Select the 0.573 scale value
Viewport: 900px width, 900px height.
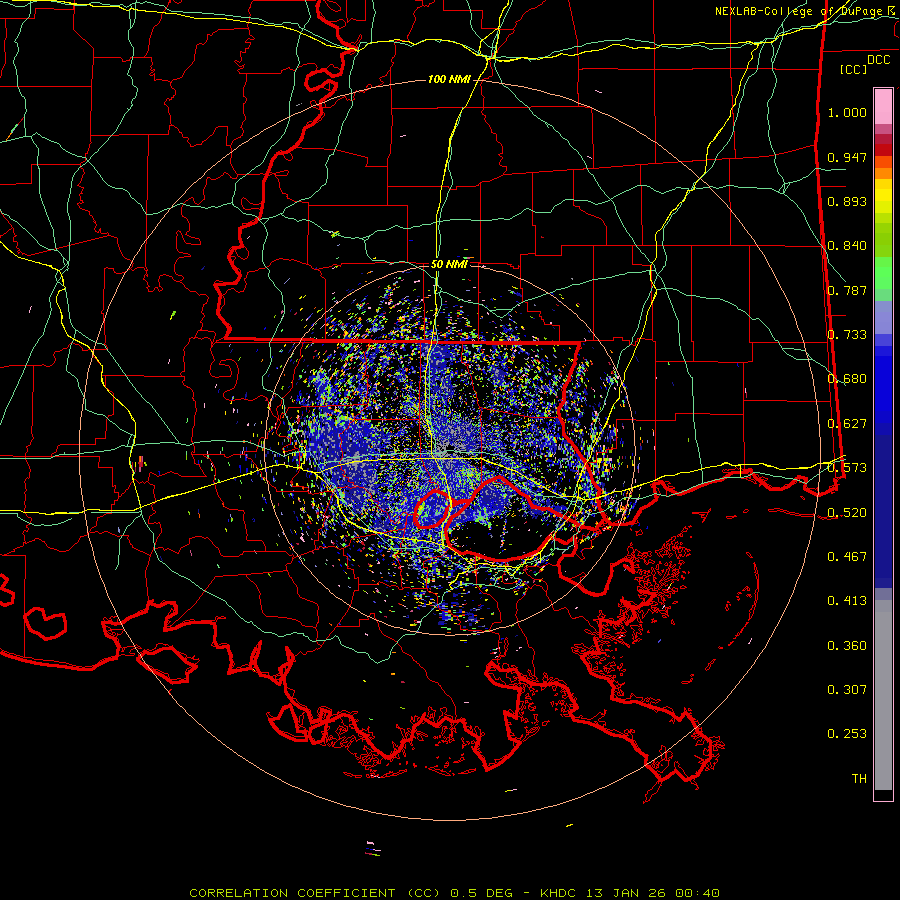click(847, 468)
